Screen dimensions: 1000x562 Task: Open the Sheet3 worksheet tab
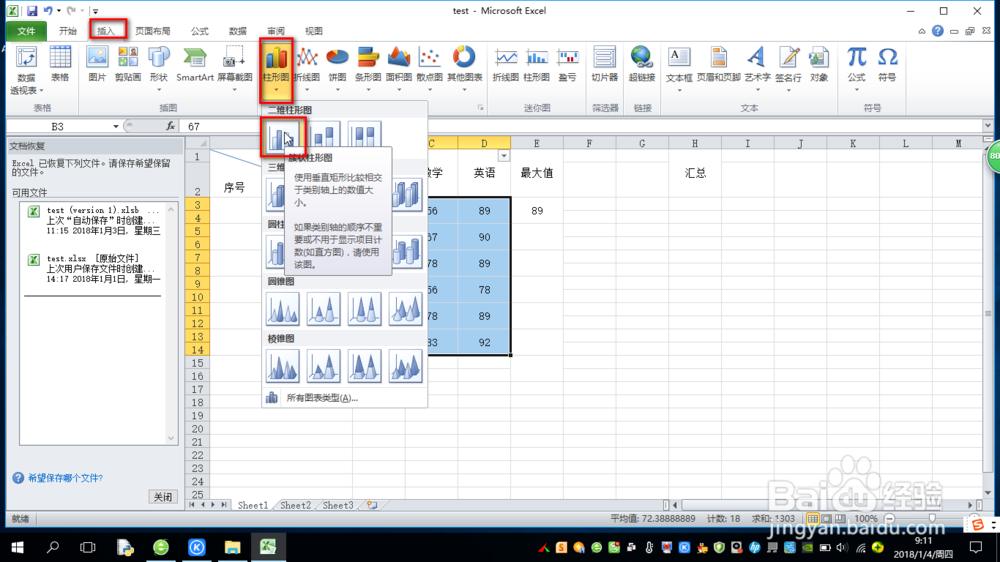pos(337,505)
